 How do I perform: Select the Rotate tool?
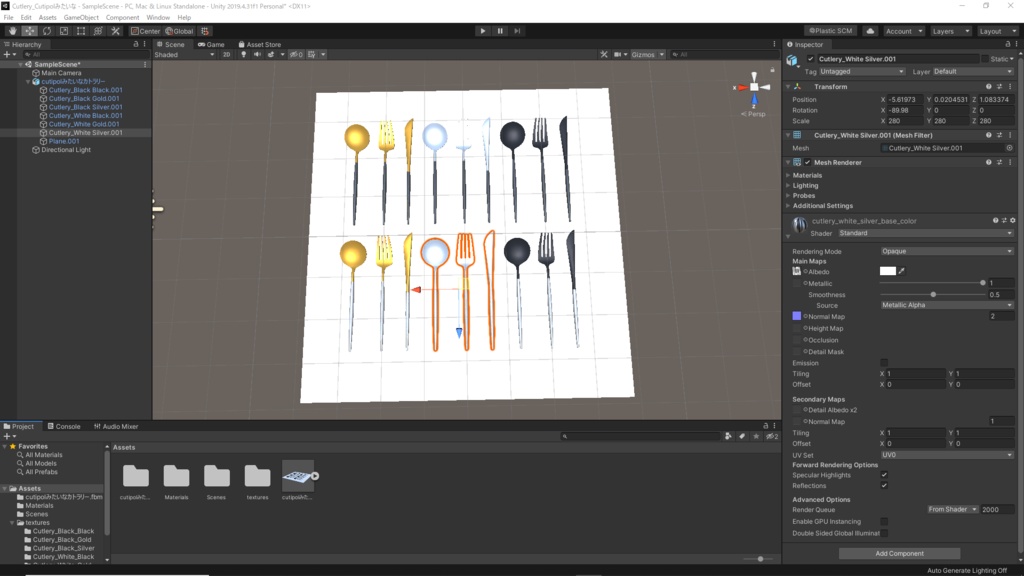[x=46, y=31]
